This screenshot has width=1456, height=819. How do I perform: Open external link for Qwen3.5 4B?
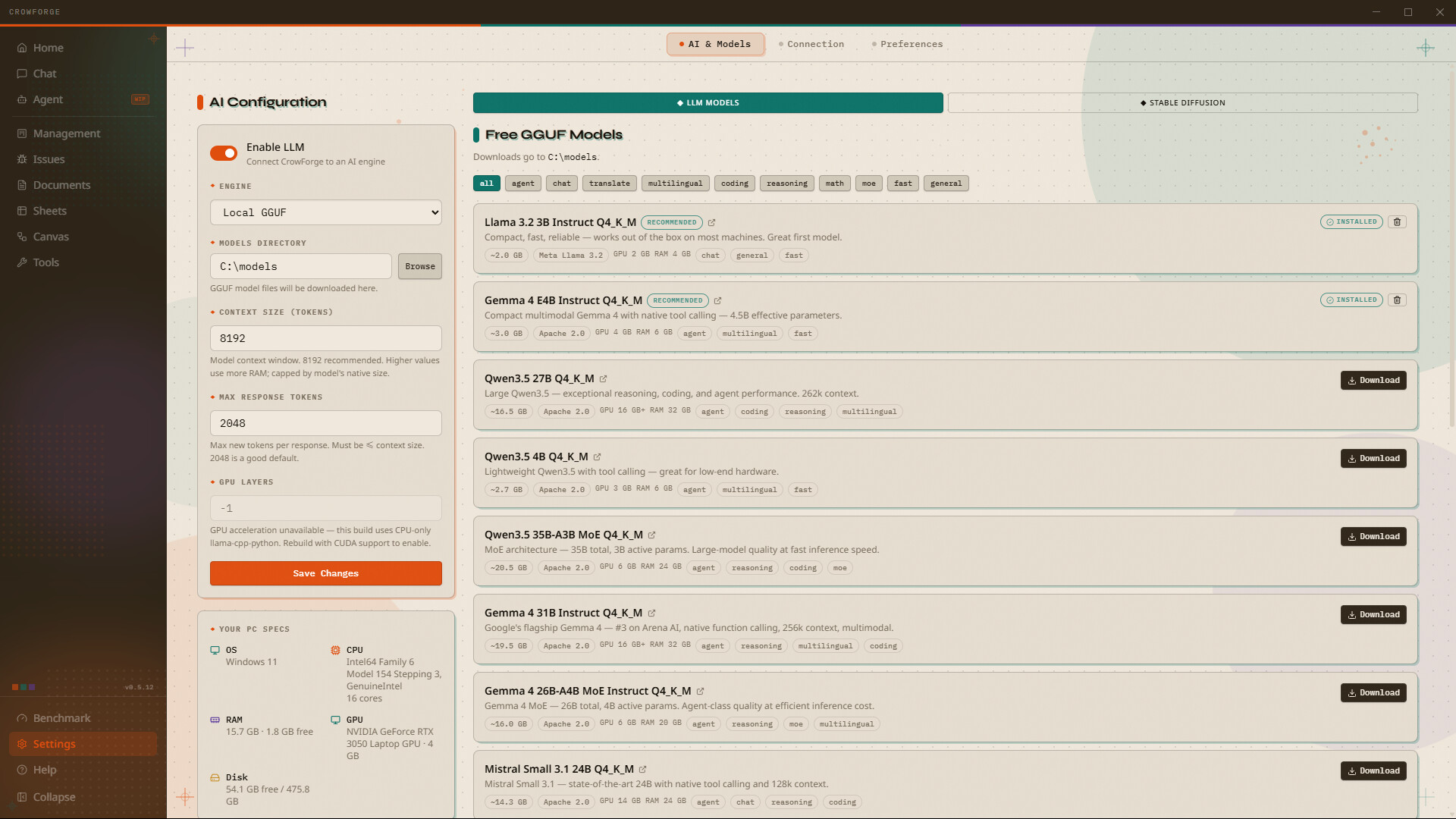[598, 457]
